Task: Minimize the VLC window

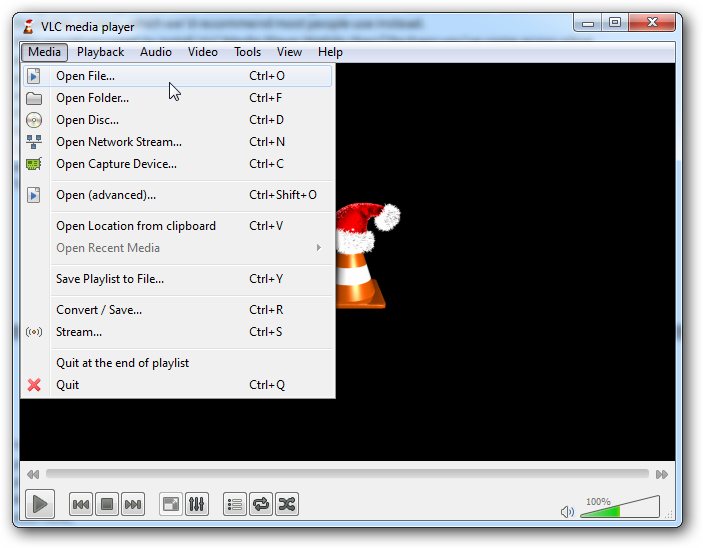Action: 588,22
